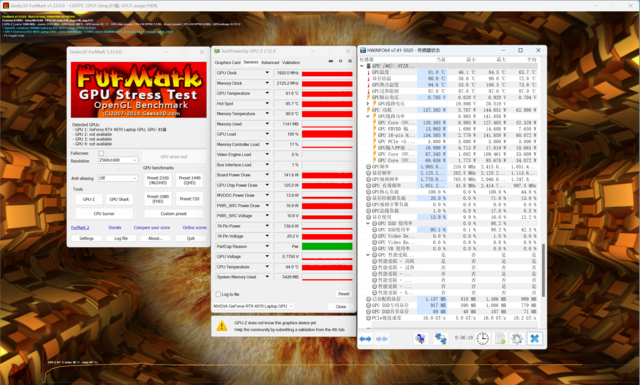The width and height of the screenshot is (640, 385).
Task: Click GPU-Z GPU Temperature red graph bar
Action: [327, 93]
